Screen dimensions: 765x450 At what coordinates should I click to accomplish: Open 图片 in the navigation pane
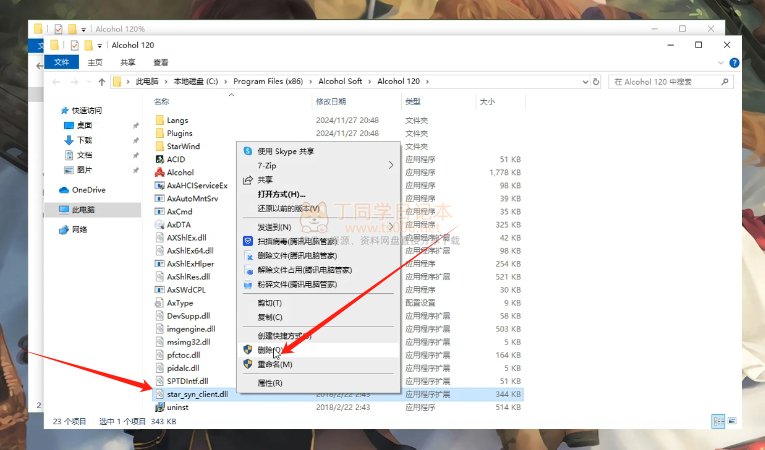point(84,170)
